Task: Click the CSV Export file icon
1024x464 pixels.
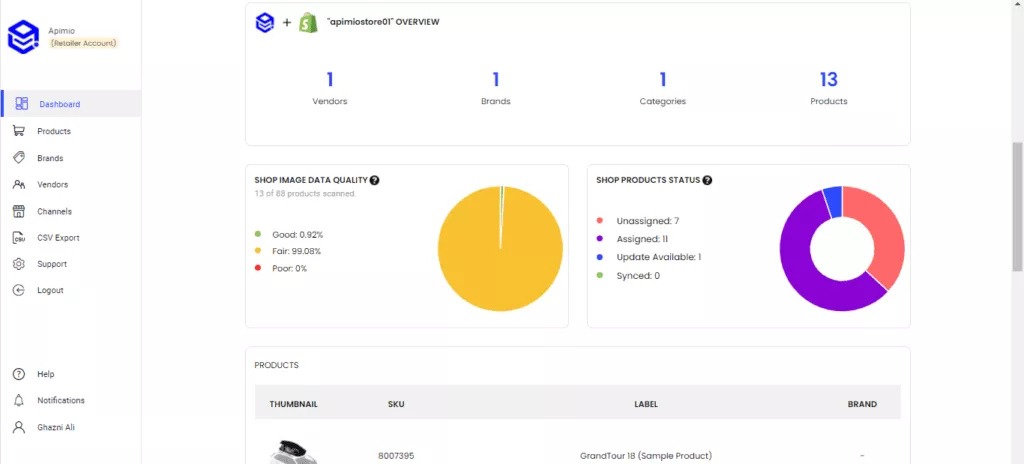Action: [x=18, y=238]
